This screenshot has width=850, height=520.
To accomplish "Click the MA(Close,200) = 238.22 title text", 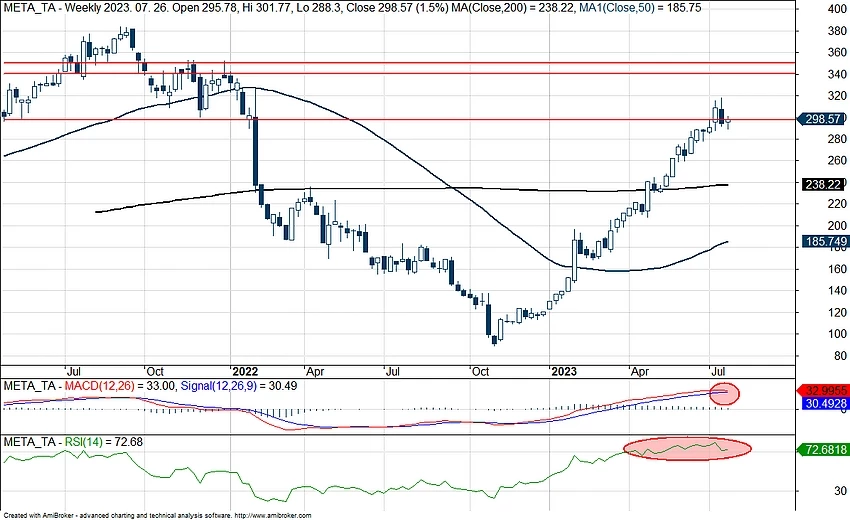I will (513, 8).
